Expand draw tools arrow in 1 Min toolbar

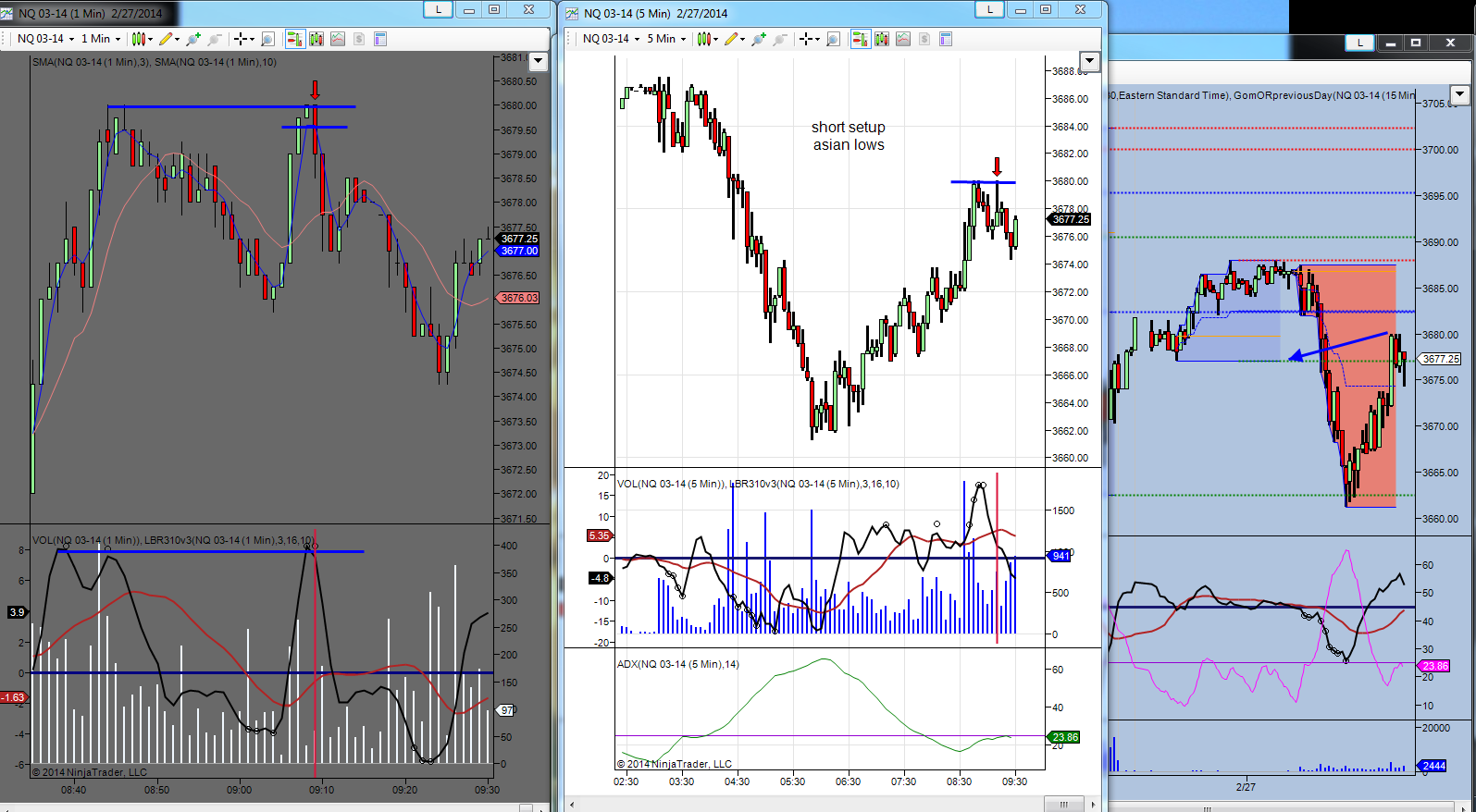point(178,39)
